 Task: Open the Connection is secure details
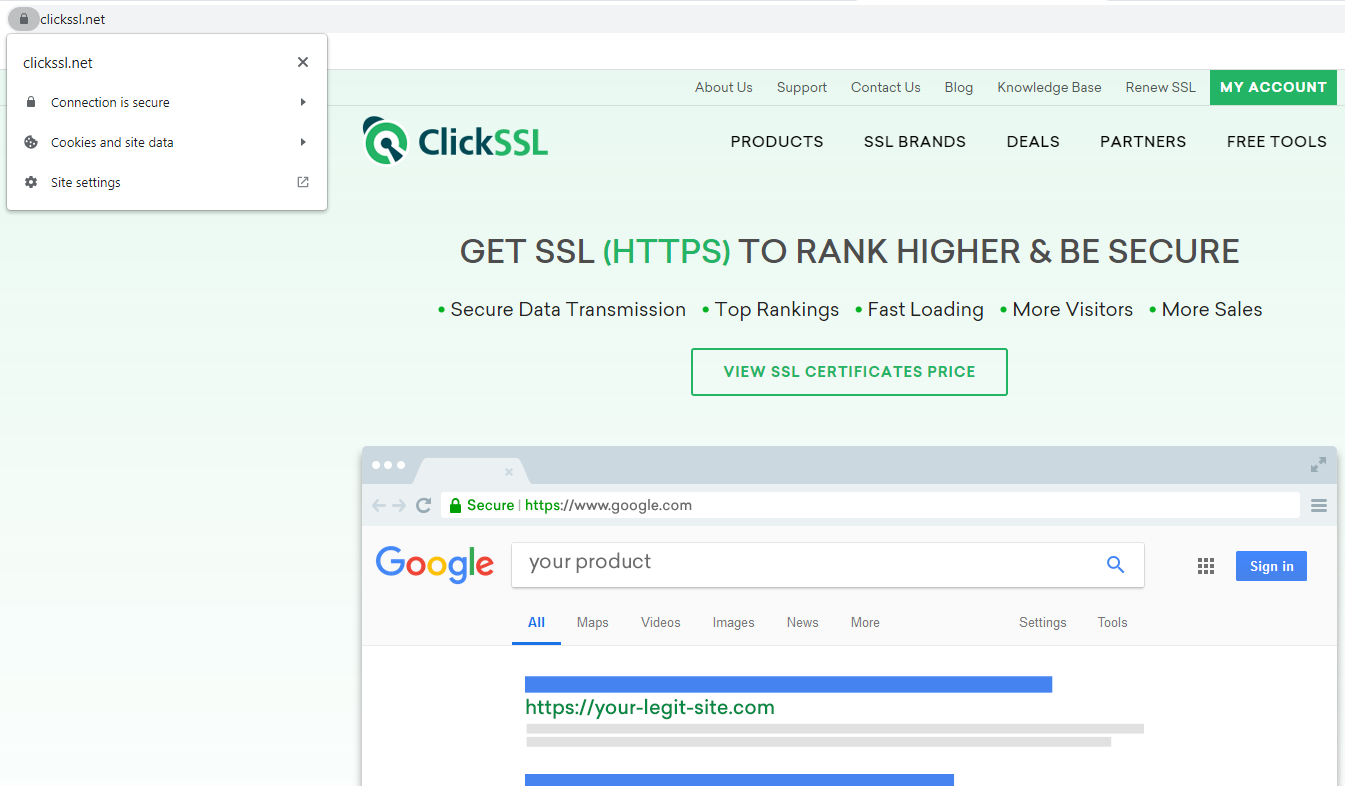167,102
